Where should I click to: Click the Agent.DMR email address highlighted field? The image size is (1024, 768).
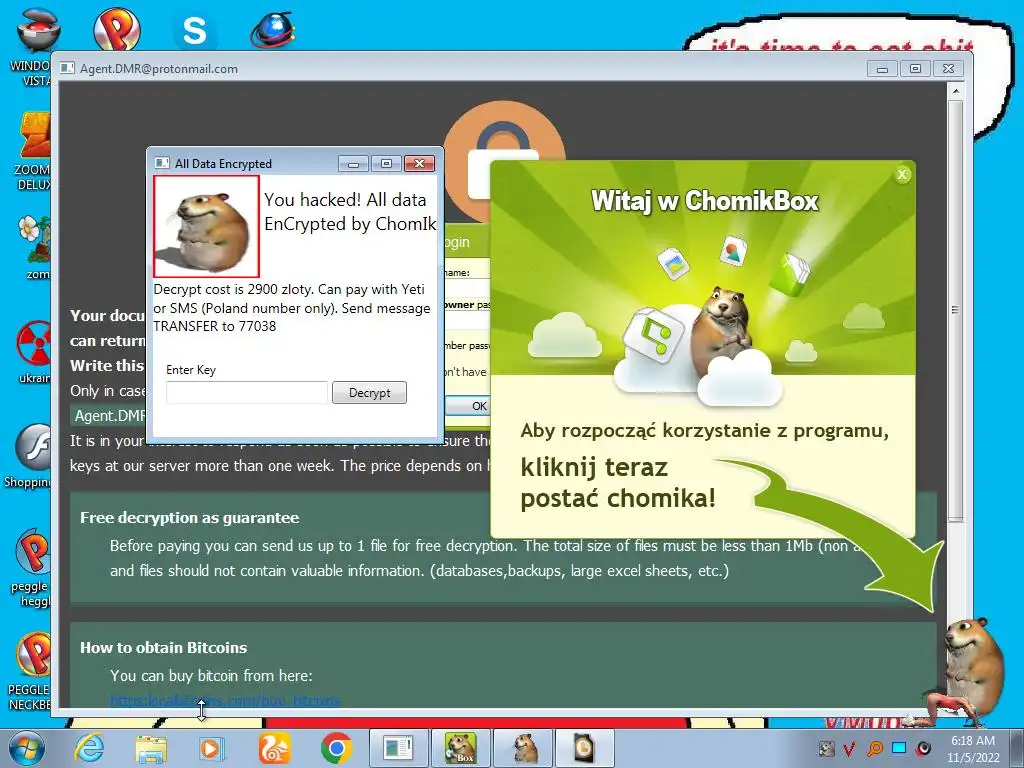[x=109, y=415]
